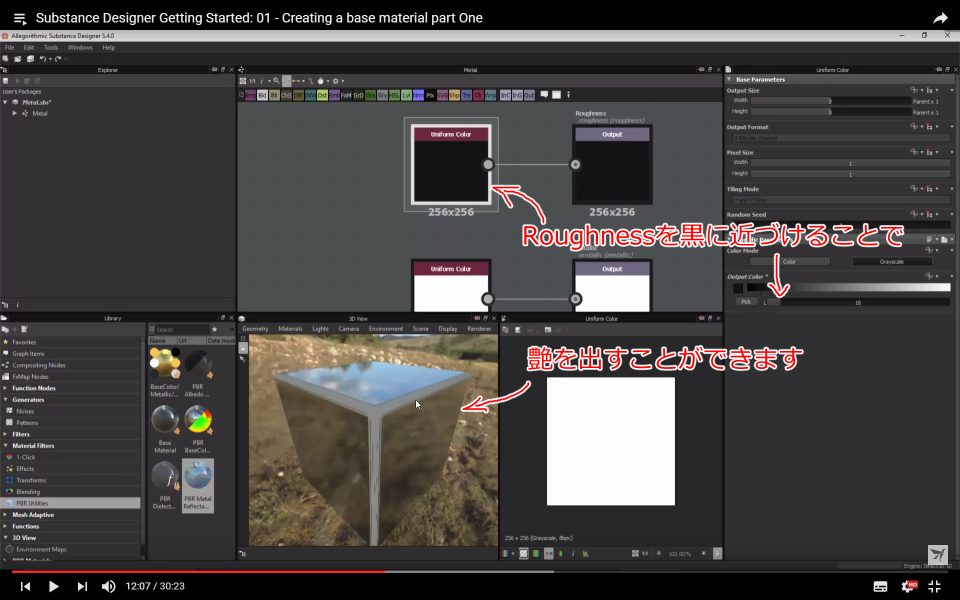The height and width of the screenshot is (600, 960).
Task: Expand Mesh Adaptive category in Library
Action: coord(6,515)
